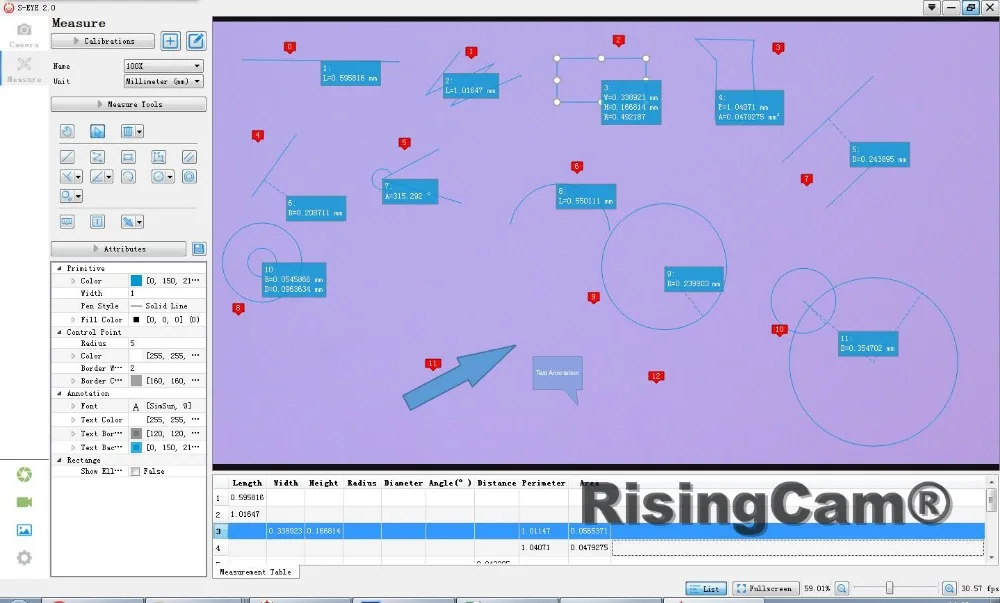Open the arrow beside the two-circle tool
Viewport: 1000px width, 603px height.
coord(78,196)
